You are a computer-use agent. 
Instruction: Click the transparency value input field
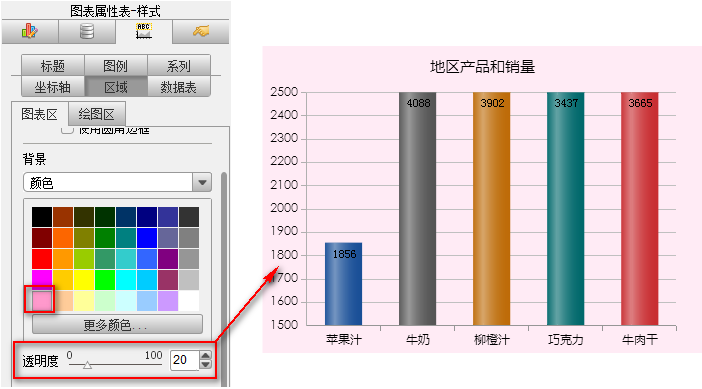pyautogui.click(x=185, y=360)
